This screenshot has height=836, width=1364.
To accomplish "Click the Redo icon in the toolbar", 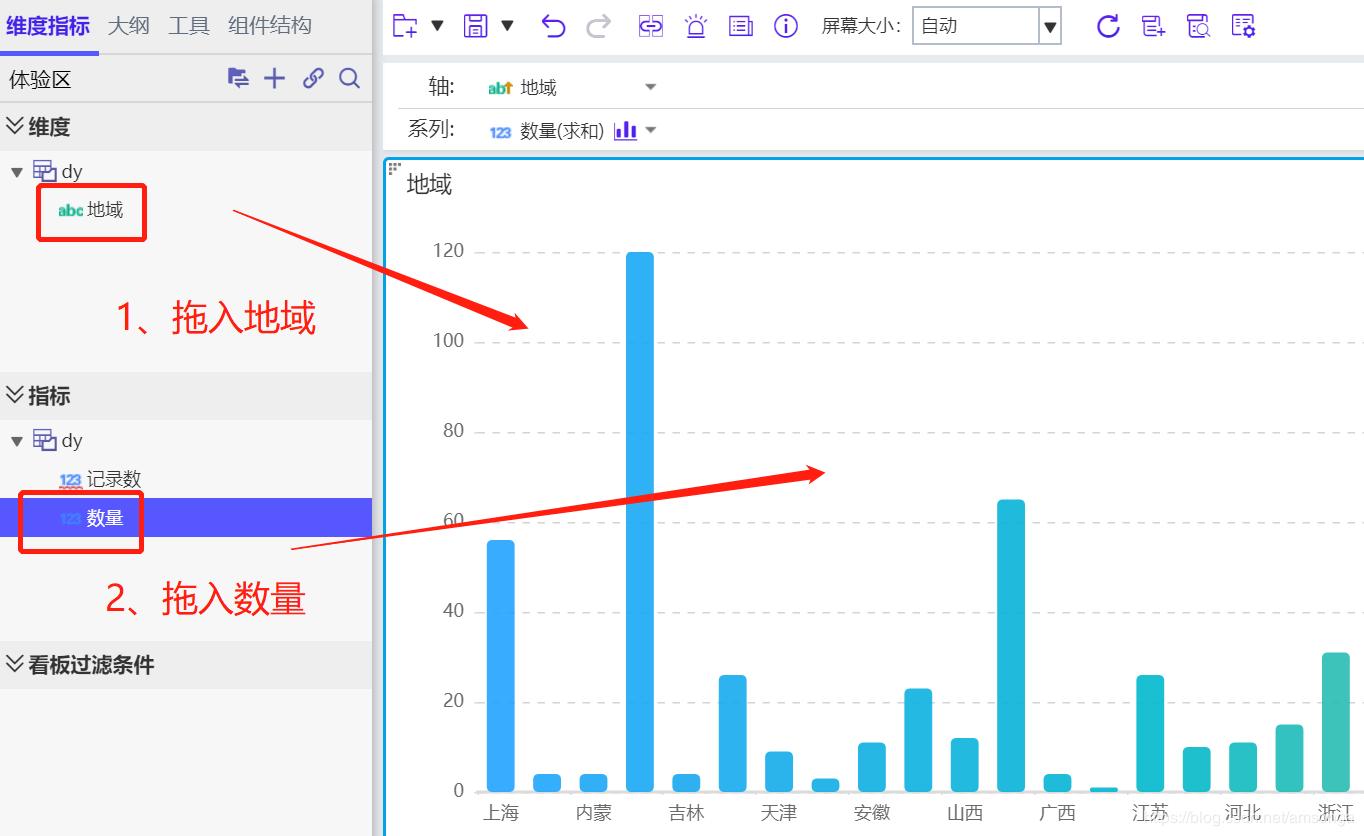I will pos(599,26).
